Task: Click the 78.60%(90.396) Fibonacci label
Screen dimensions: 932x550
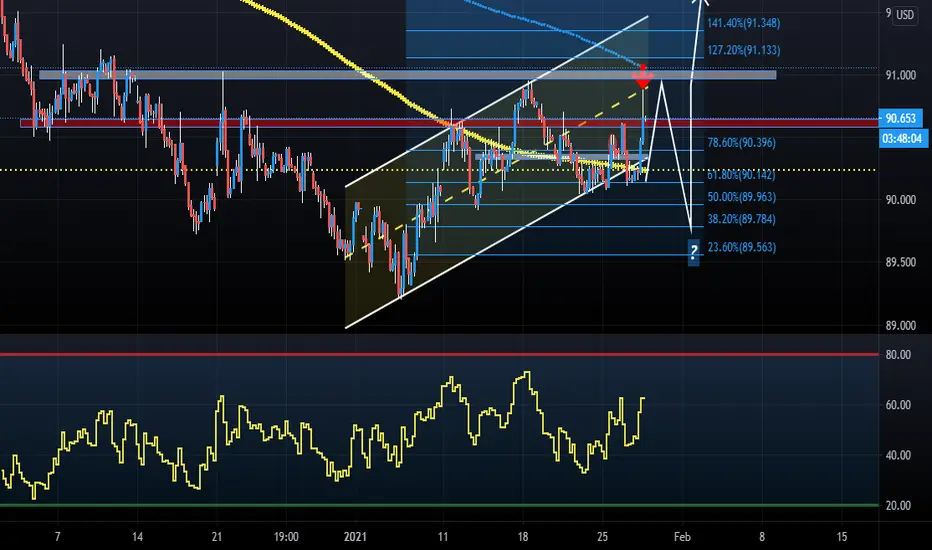Action: (x=741, y=143)
